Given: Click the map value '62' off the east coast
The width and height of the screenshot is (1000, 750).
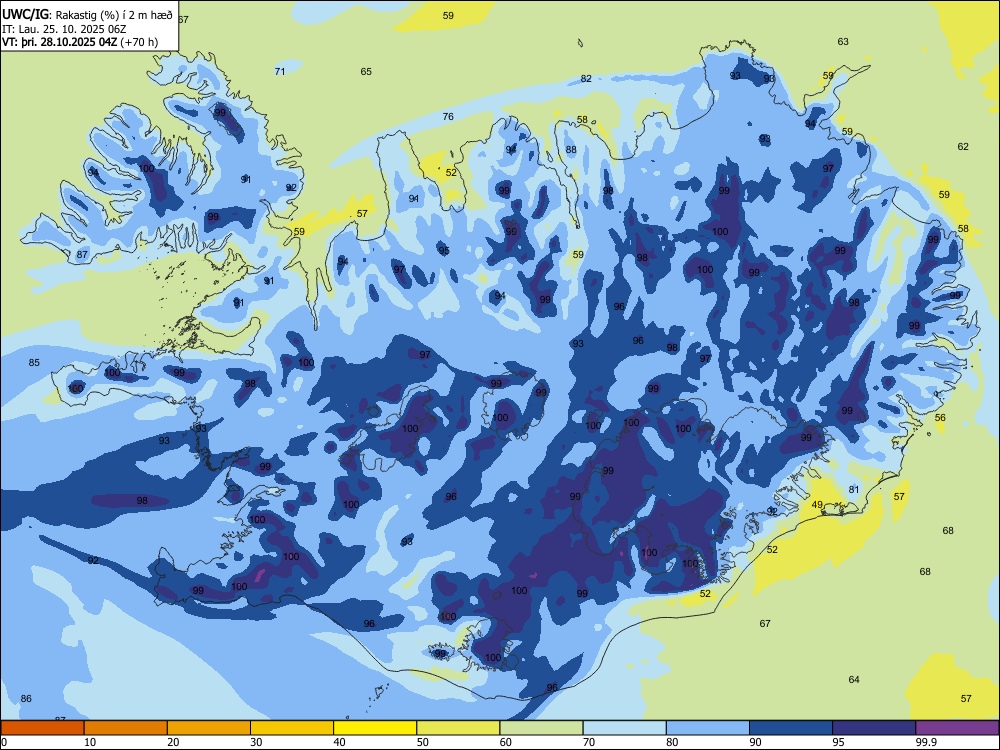Looking at the screenshot, I should pos(963,146).
